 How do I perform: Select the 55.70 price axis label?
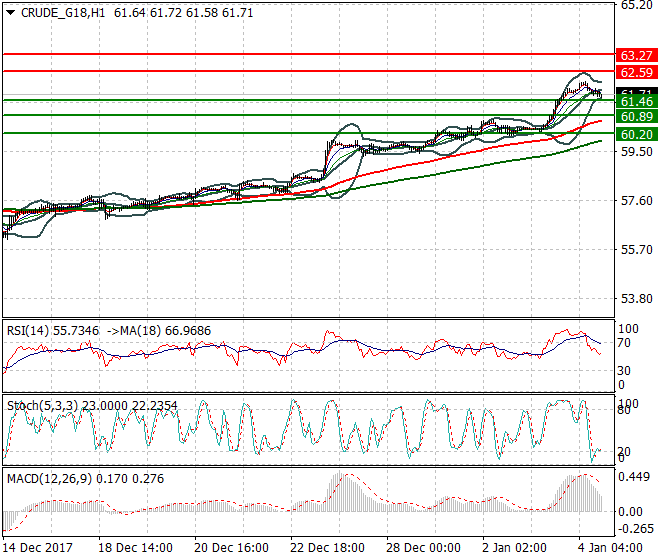pyautogui.click(x=637, y=250)
